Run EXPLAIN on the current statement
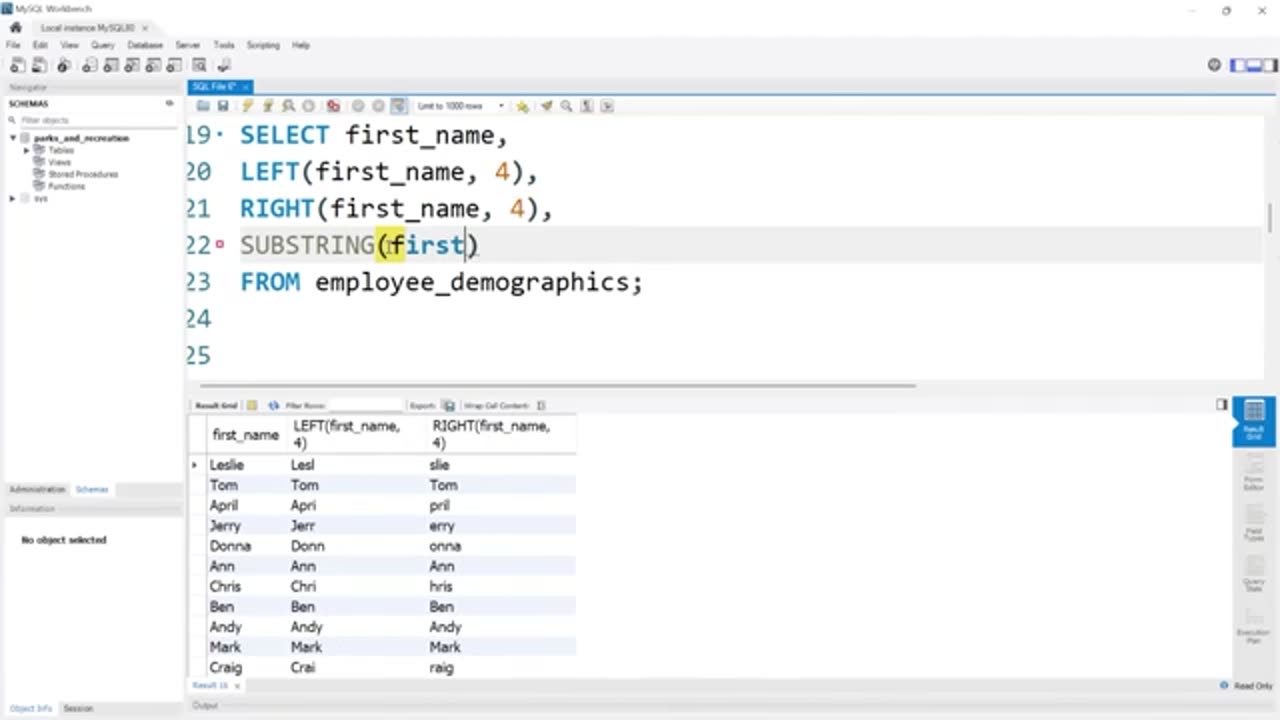Screen dimensions: 1280x720 (x=288, y=106)
